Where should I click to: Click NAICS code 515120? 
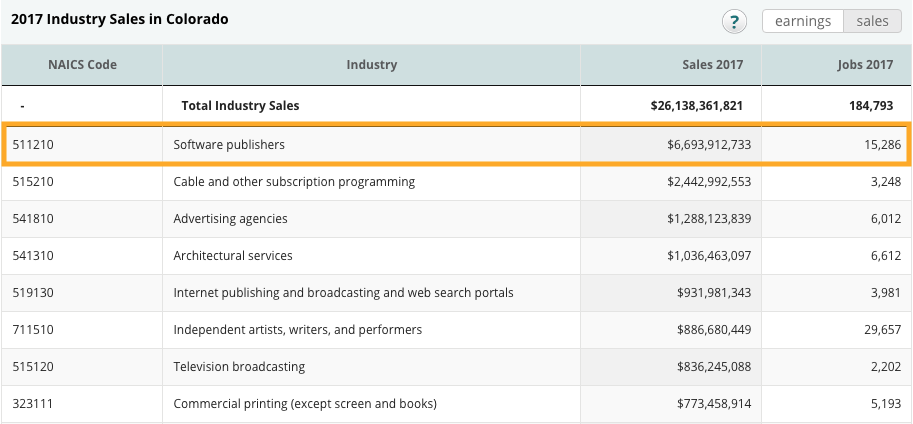click(33, 367)
